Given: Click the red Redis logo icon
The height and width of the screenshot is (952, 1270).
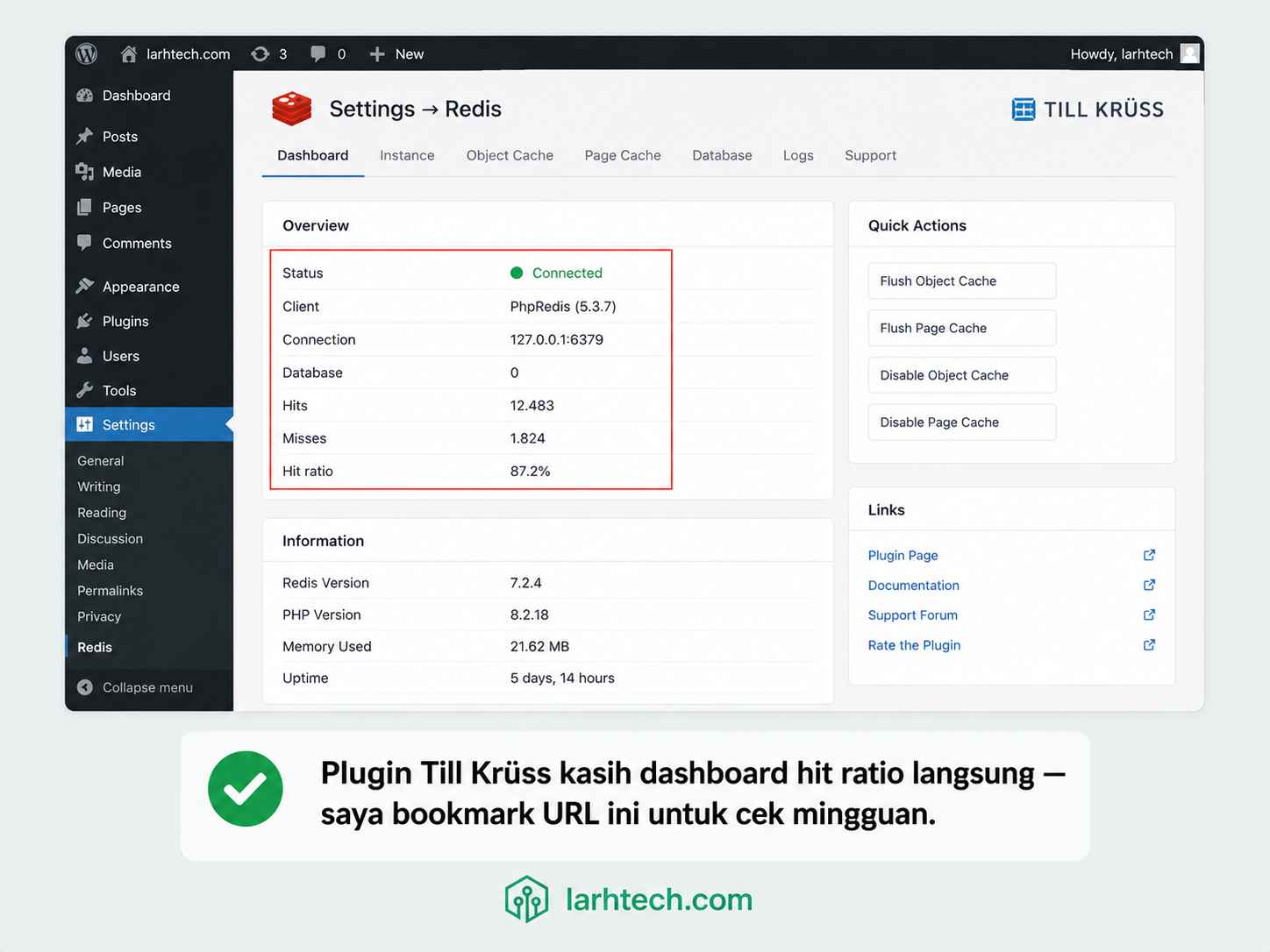Looking at the screenshot, I should (x=292, y=109).
